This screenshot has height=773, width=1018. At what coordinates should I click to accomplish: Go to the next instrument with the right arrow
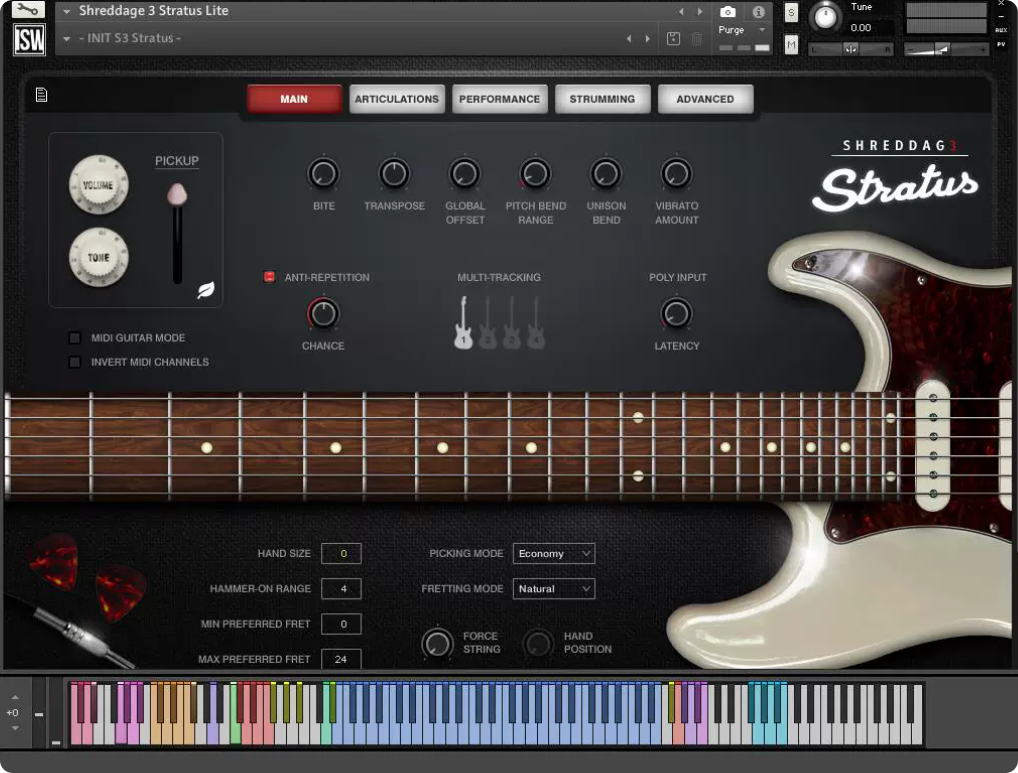(700, 12)
